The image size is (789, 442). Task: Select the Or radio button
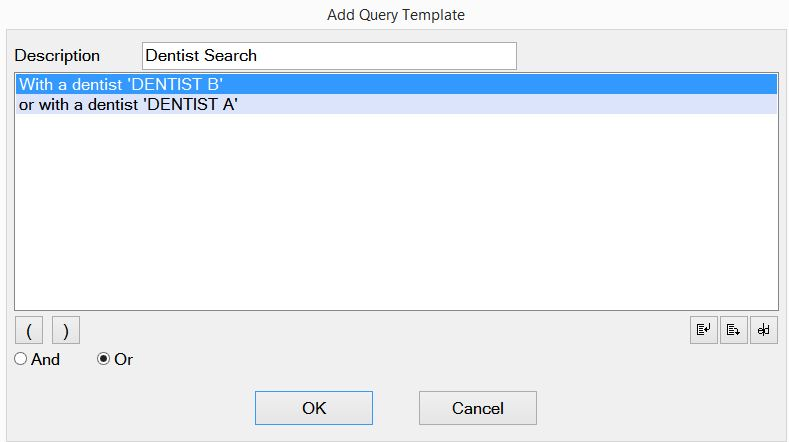(103, 359)
